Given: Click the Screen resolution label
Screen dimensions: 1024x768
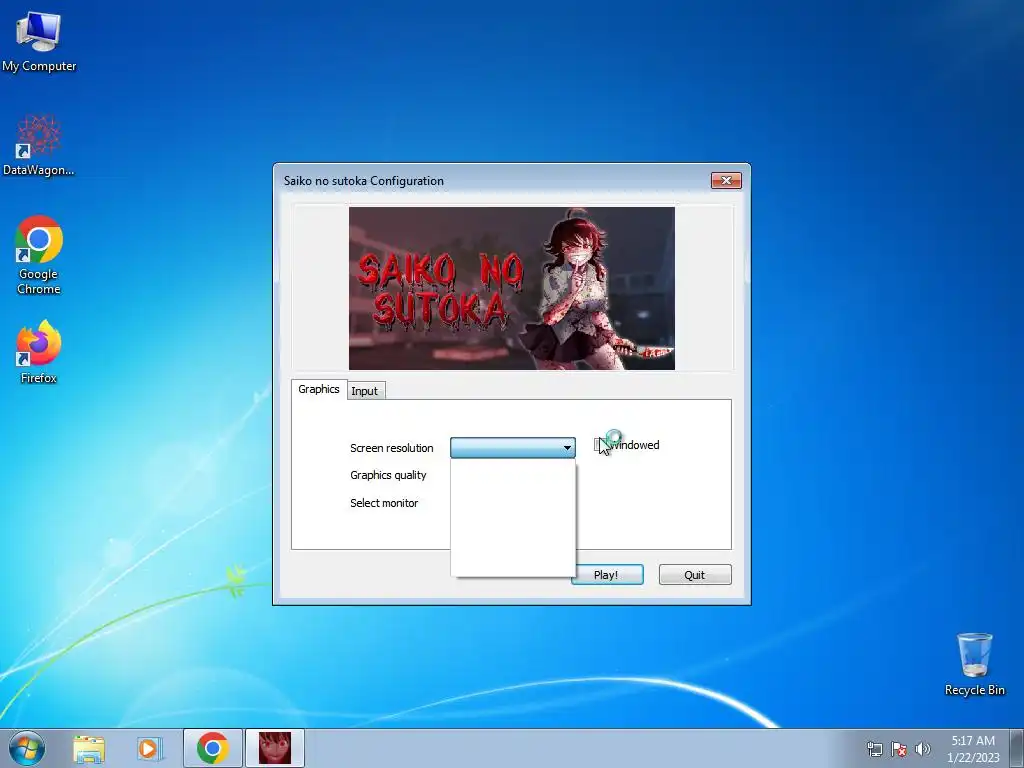Looking at the screenshot, I should pos(391,448).
